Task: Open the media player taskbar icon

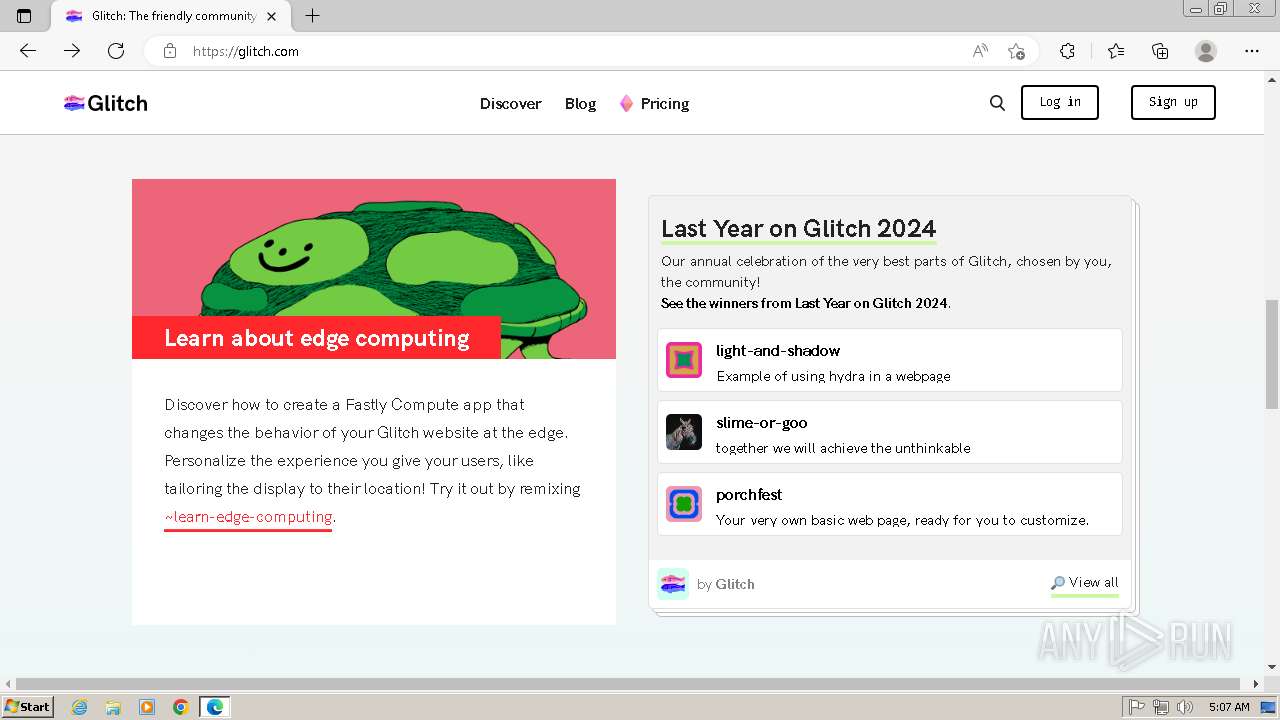Action: 147,707
